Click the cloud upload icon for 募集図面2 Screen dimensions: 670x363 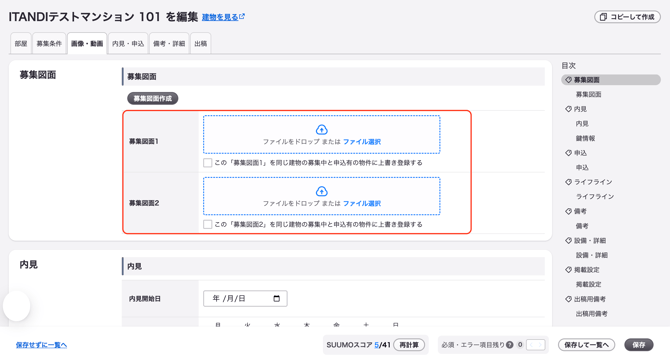point(322,191)
